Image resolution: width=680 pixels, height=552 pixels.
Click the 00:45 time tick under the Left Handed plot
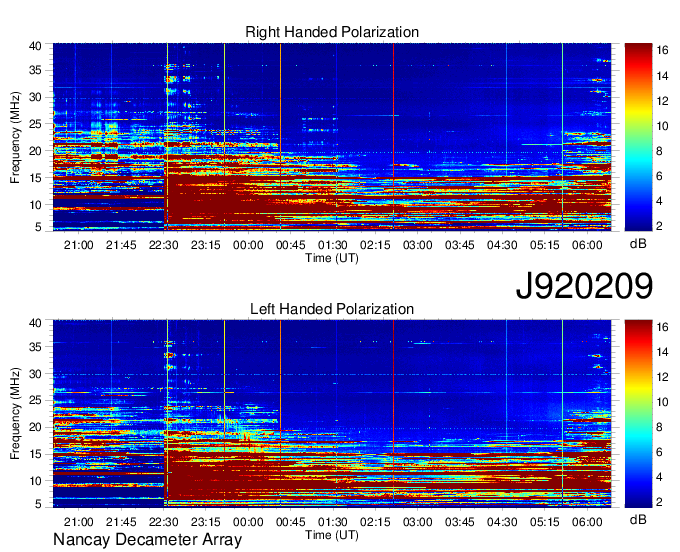pos(291,522)
